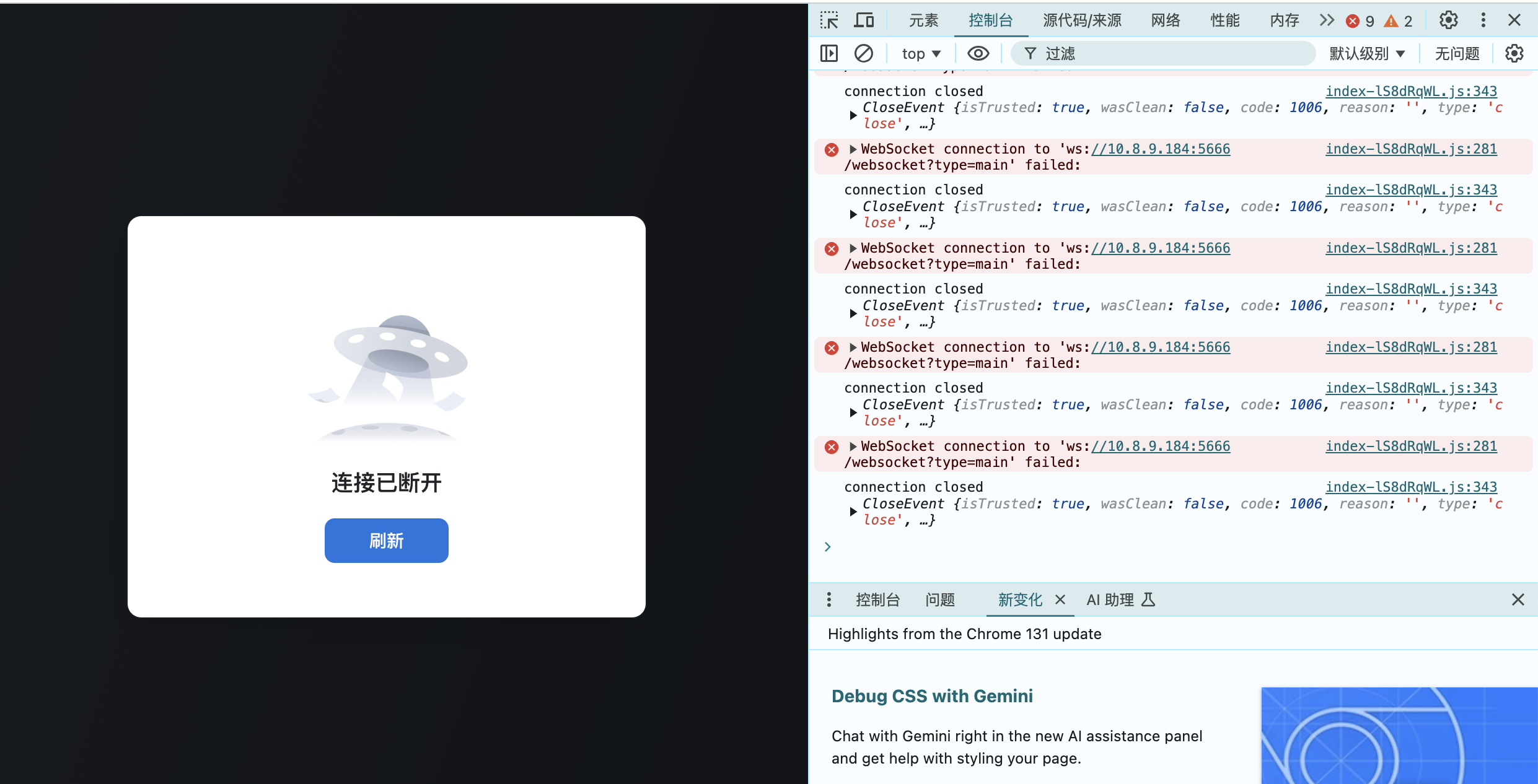Switch to the 内存 tab
This screenshot has height=784, width=1538.
(x=1285, y=20)
